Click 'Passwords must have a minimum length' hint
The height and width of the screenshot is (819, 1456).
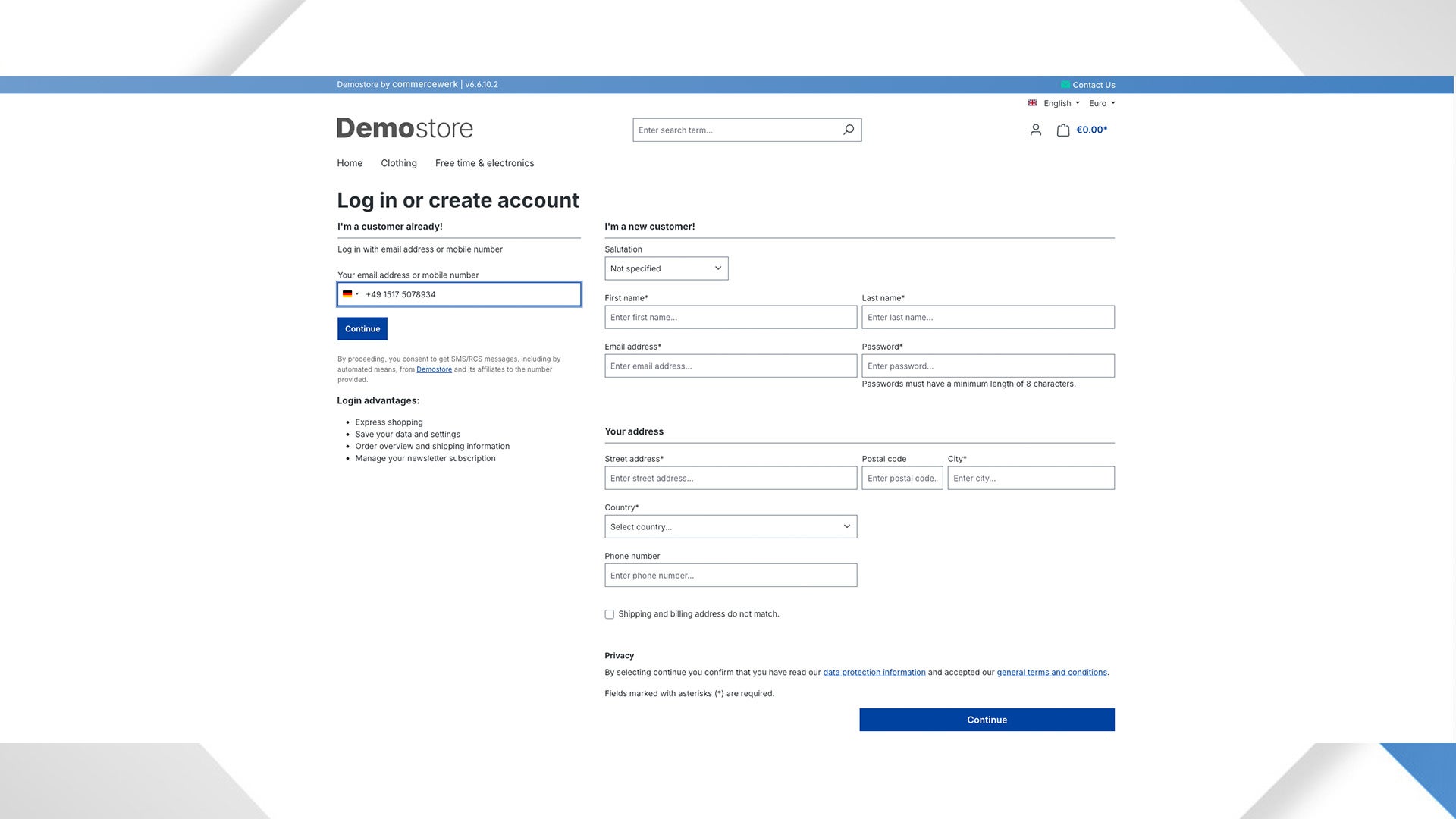pos(968,384)
